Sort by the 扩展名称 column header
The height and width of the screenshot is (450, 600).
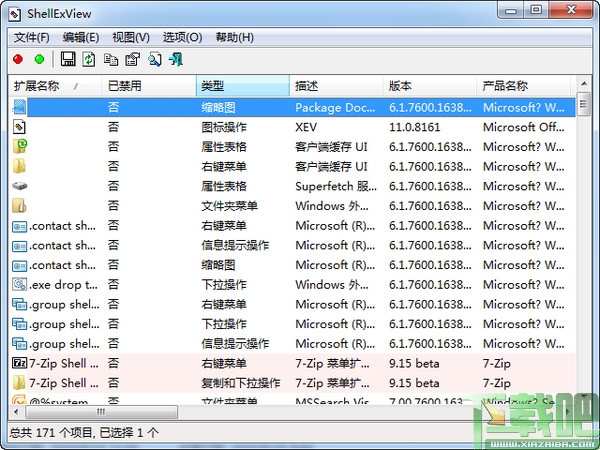point(55,86)
